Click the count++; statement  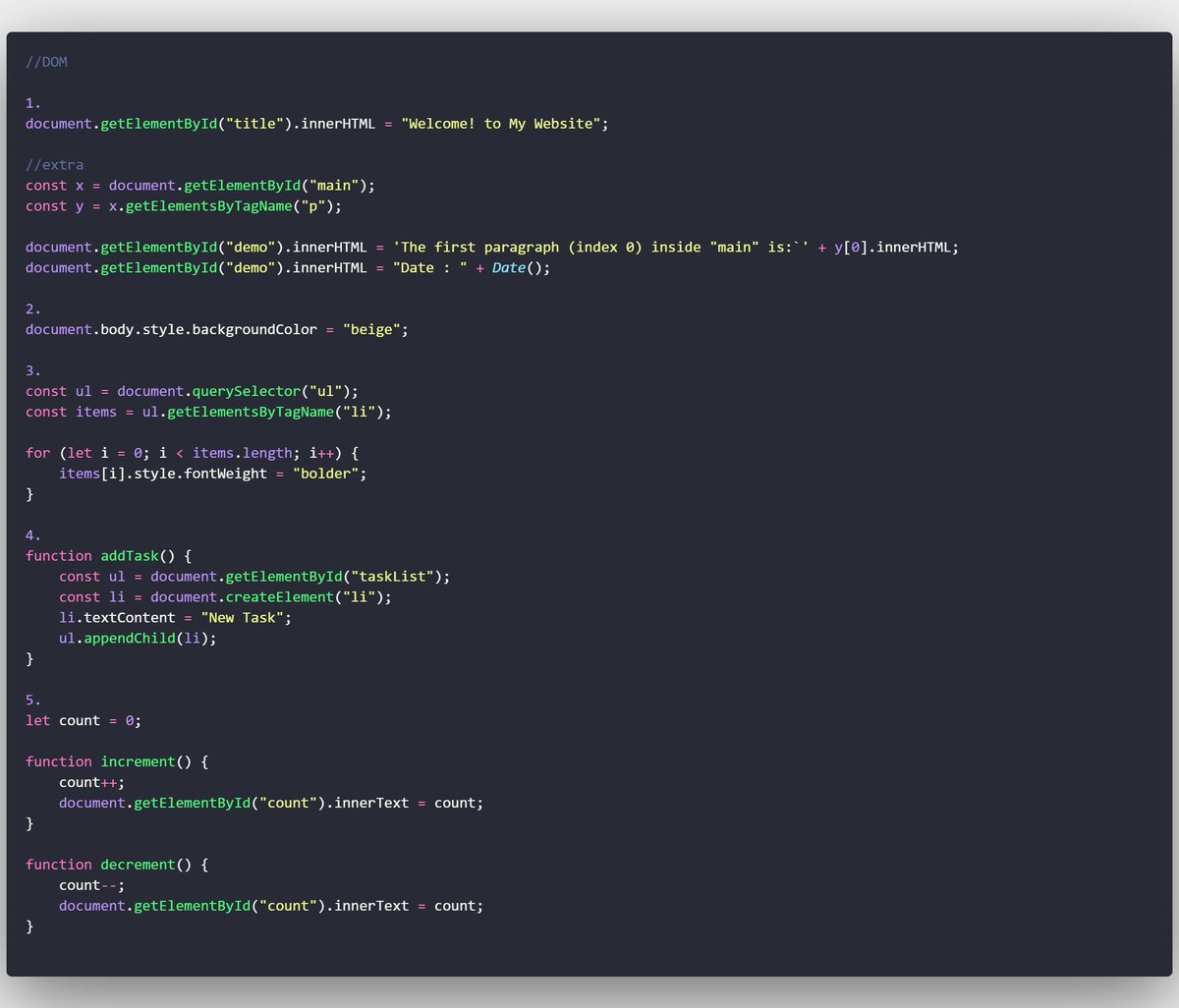92,783
